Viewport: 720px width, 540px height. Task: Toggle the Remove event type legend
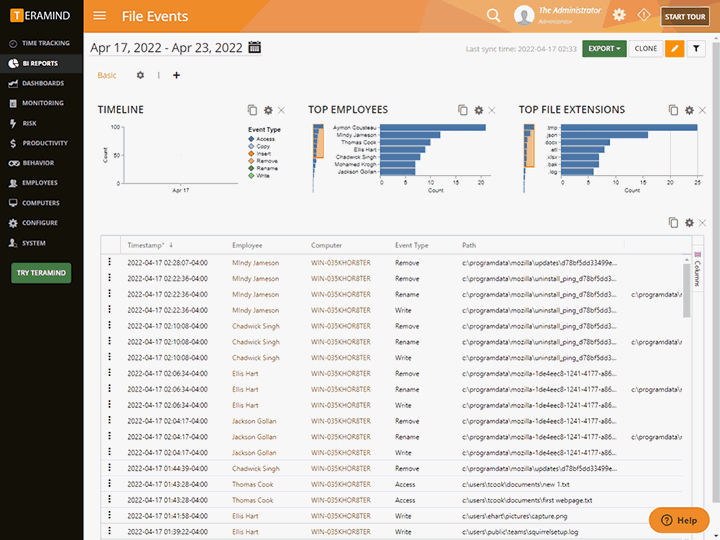[266, 160]
